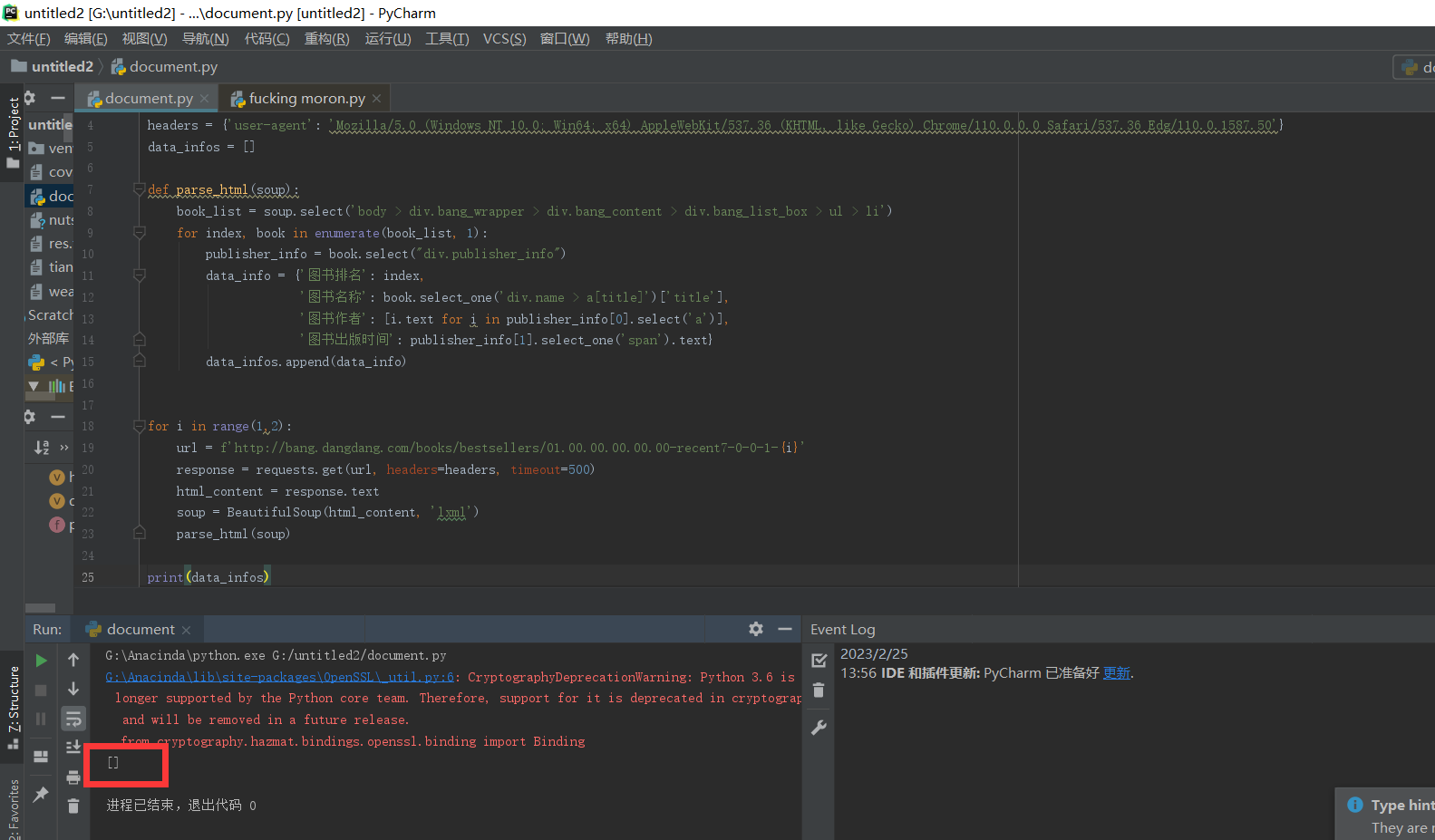The height and width of the screenshot is (840, 1435).
Task: Open Structure panel settings gear
Action: (30, 417)
